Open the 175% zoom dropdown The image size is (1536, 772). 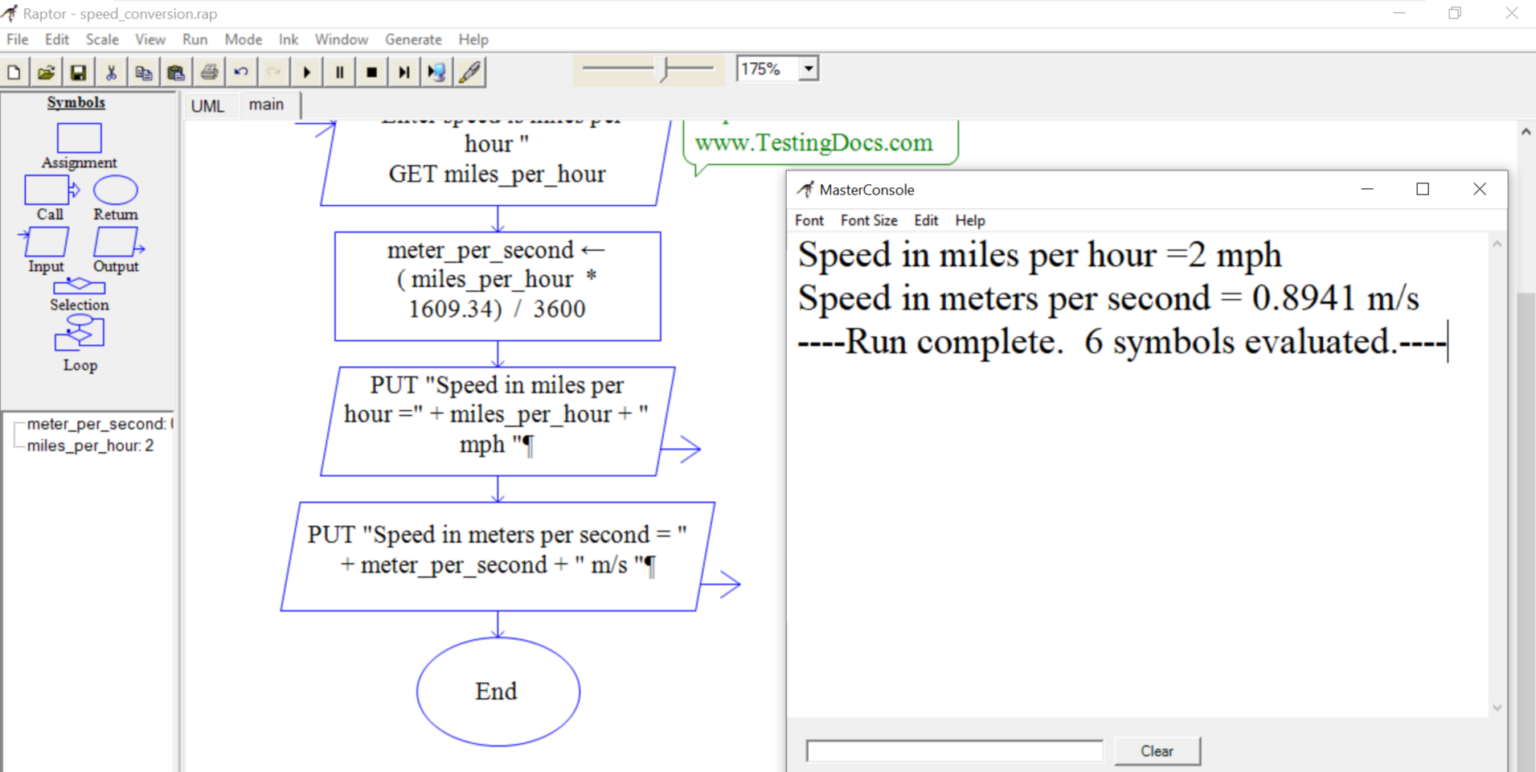[x=806, y=67]
